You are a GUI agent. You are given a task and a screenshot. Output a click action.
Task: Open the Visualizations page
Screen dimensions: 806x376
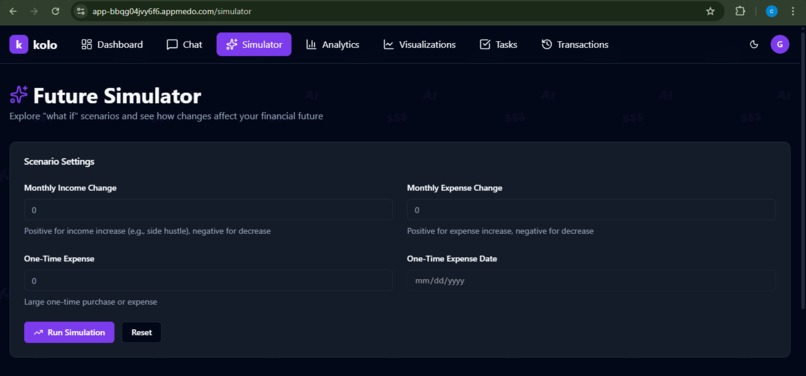tap(419, 44)
